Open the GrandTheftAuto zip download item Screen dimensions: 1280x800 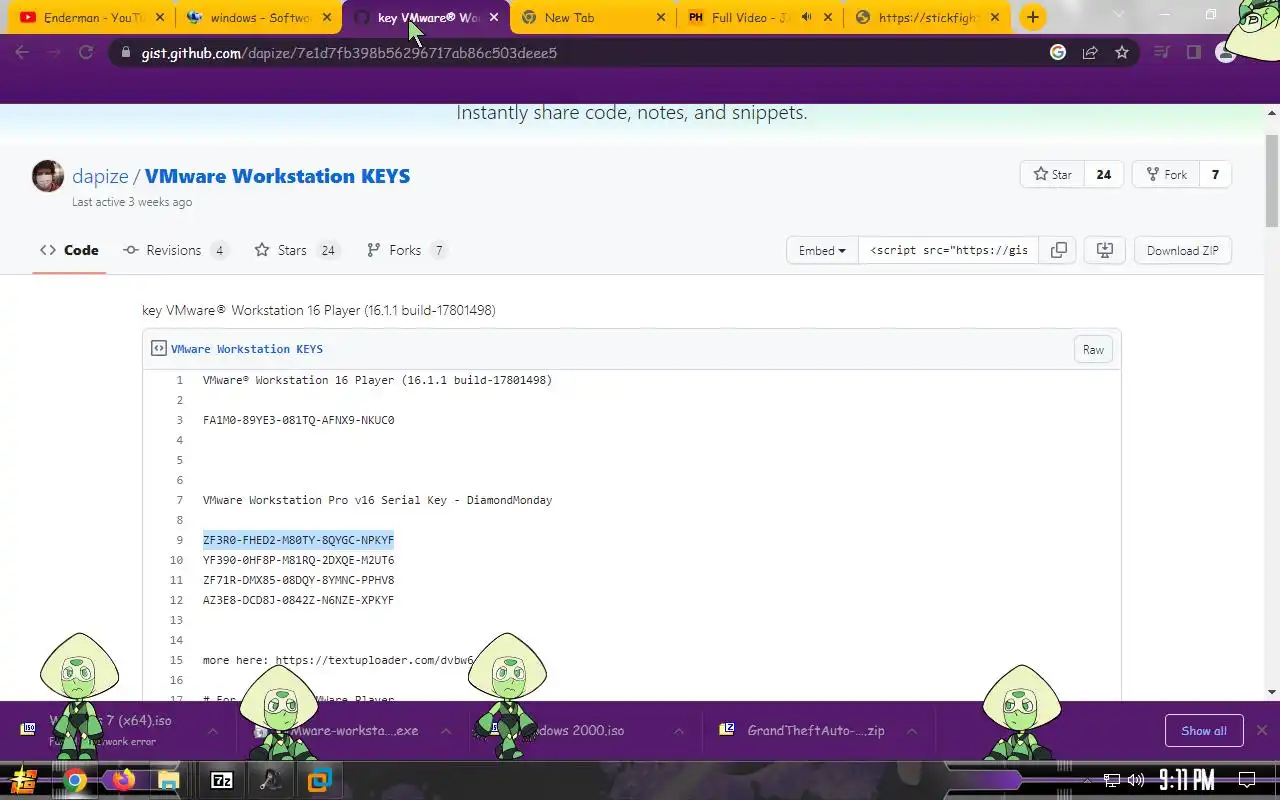[805, 731]
